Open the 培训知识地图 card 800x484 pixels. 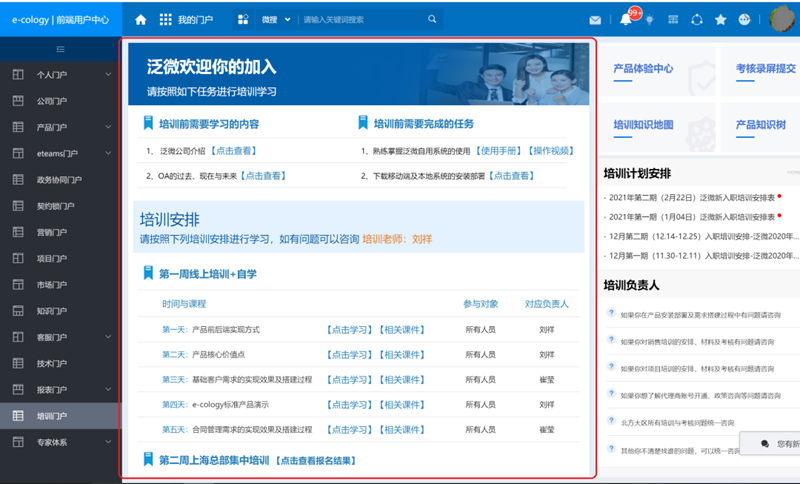[657, 126]
